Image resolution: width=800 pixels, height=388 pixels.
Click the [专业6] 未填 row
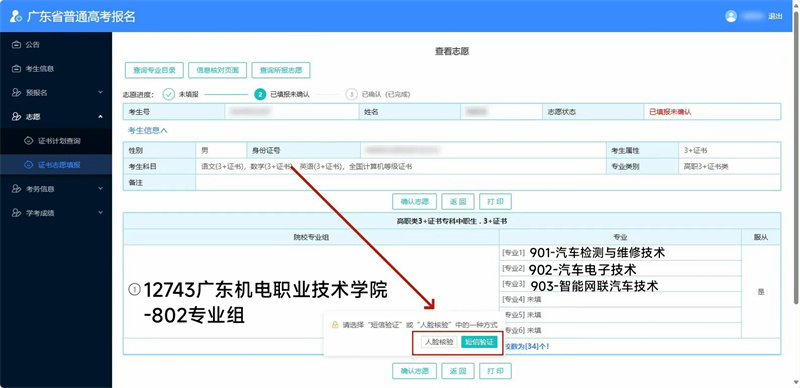click(x=620, y=330)
